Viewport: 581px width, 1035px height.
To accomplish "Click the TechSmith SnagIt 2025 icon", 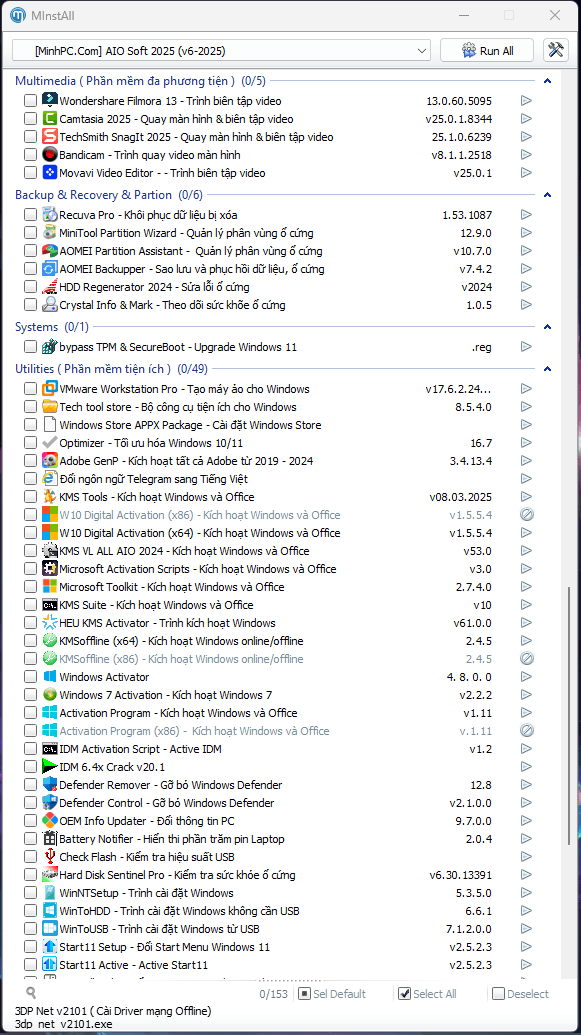I will (x=50, y=137).
